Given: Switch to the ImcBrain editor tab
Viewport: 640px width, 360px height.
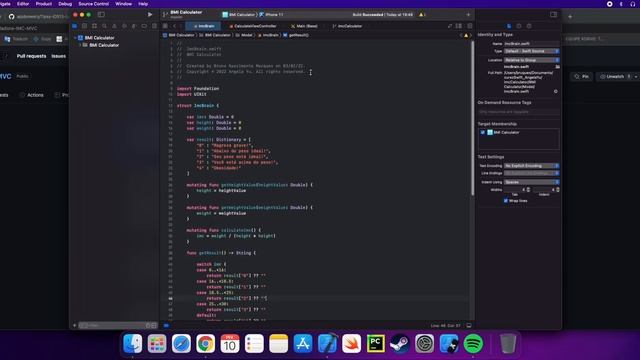Looking at the screenshot, I should pyautogui.click(x=204, y=26).
